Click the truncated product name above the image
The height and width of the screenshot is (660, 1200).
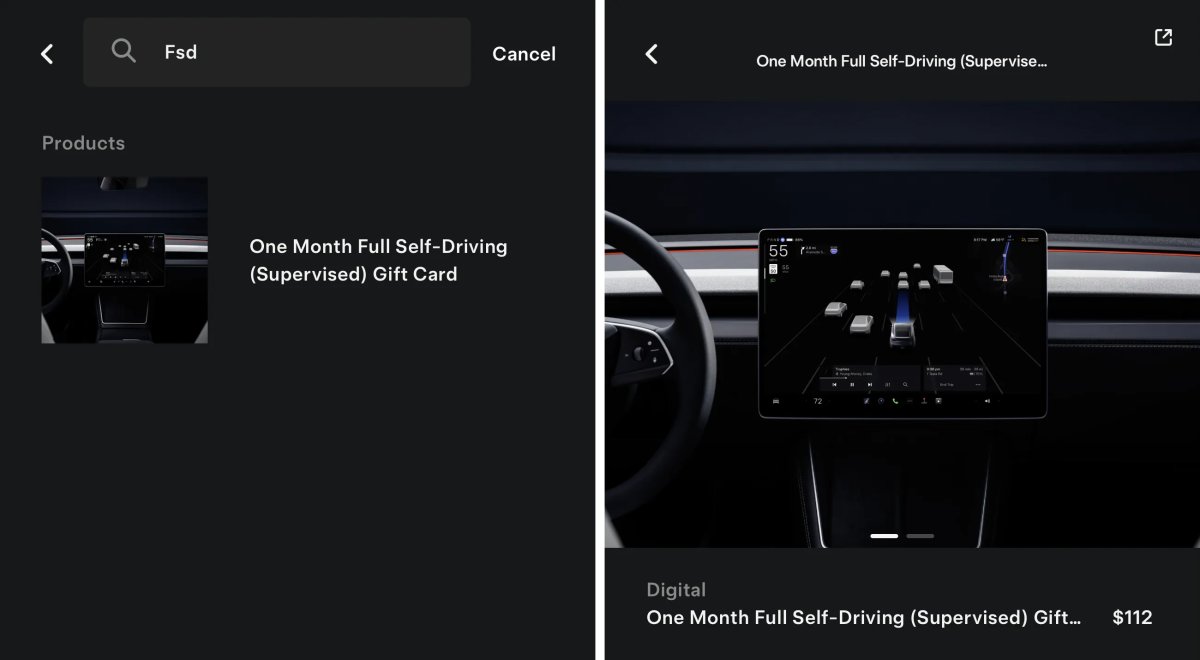(902, 61)
